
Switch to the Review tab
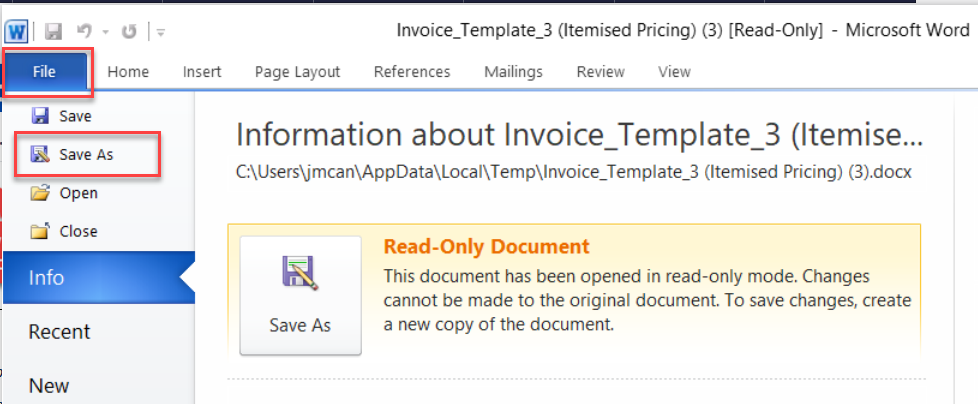pyautogui.click(x=600, y=72)
